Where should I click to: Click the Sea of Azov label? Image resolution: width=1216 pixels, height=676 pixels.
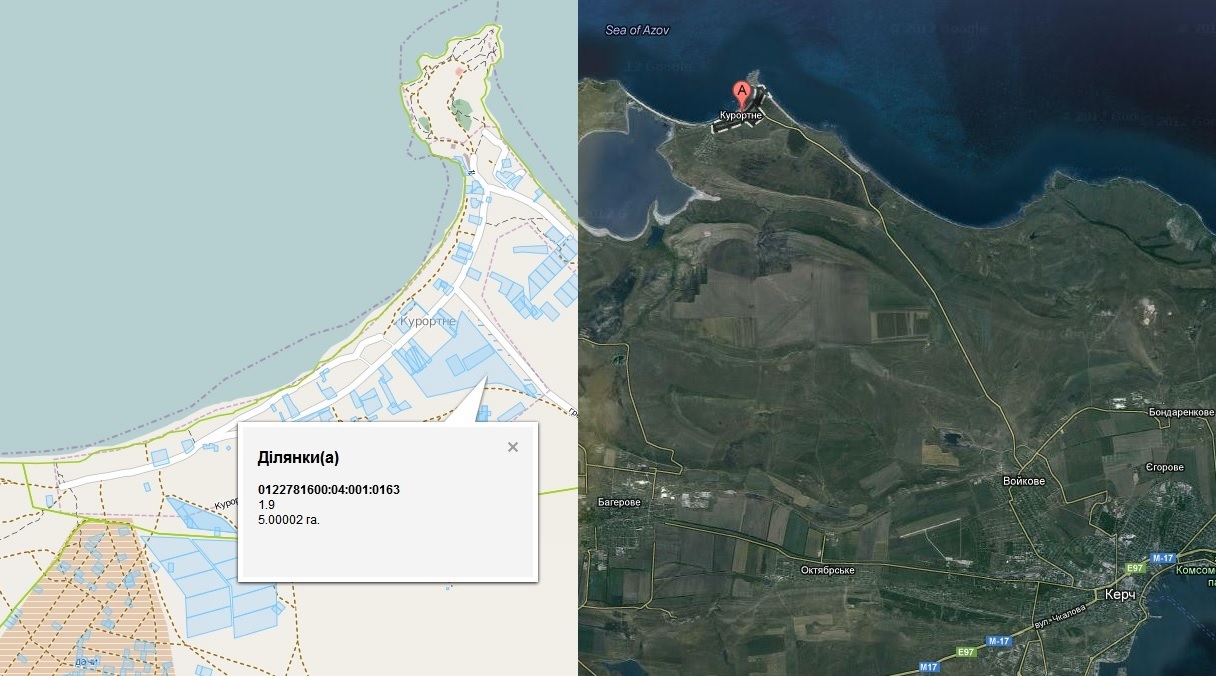[x=637, y=30]
